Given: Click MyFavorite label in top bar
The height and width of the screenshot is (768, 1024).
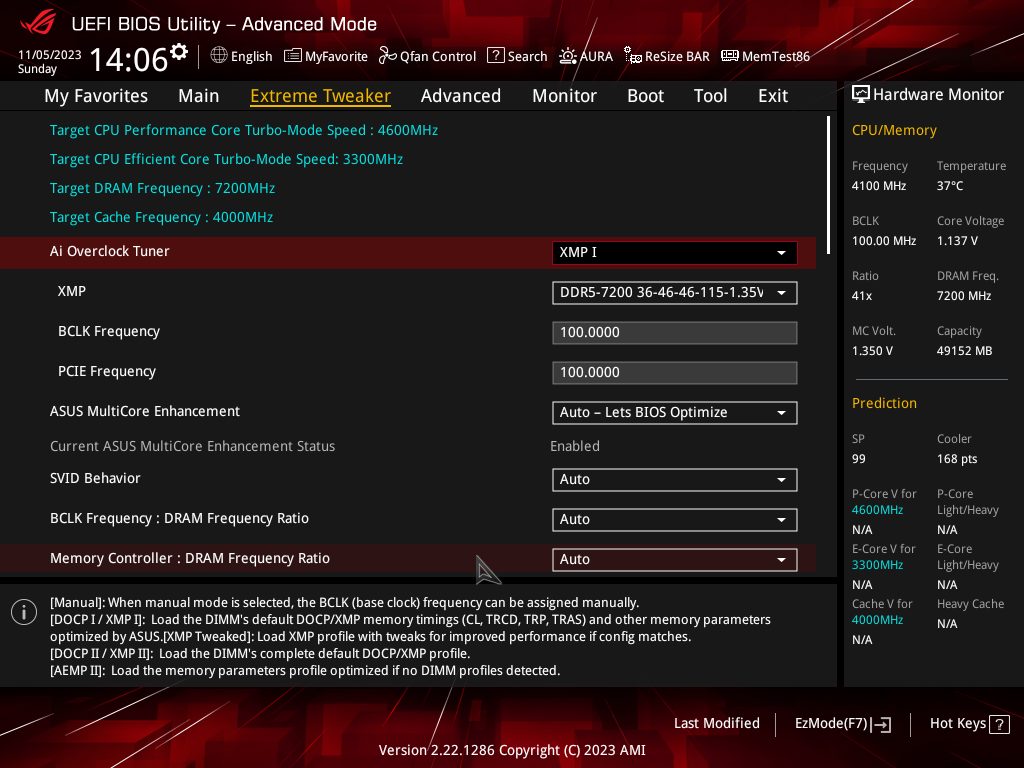Looking at the screenshot, I should [336, 56].
